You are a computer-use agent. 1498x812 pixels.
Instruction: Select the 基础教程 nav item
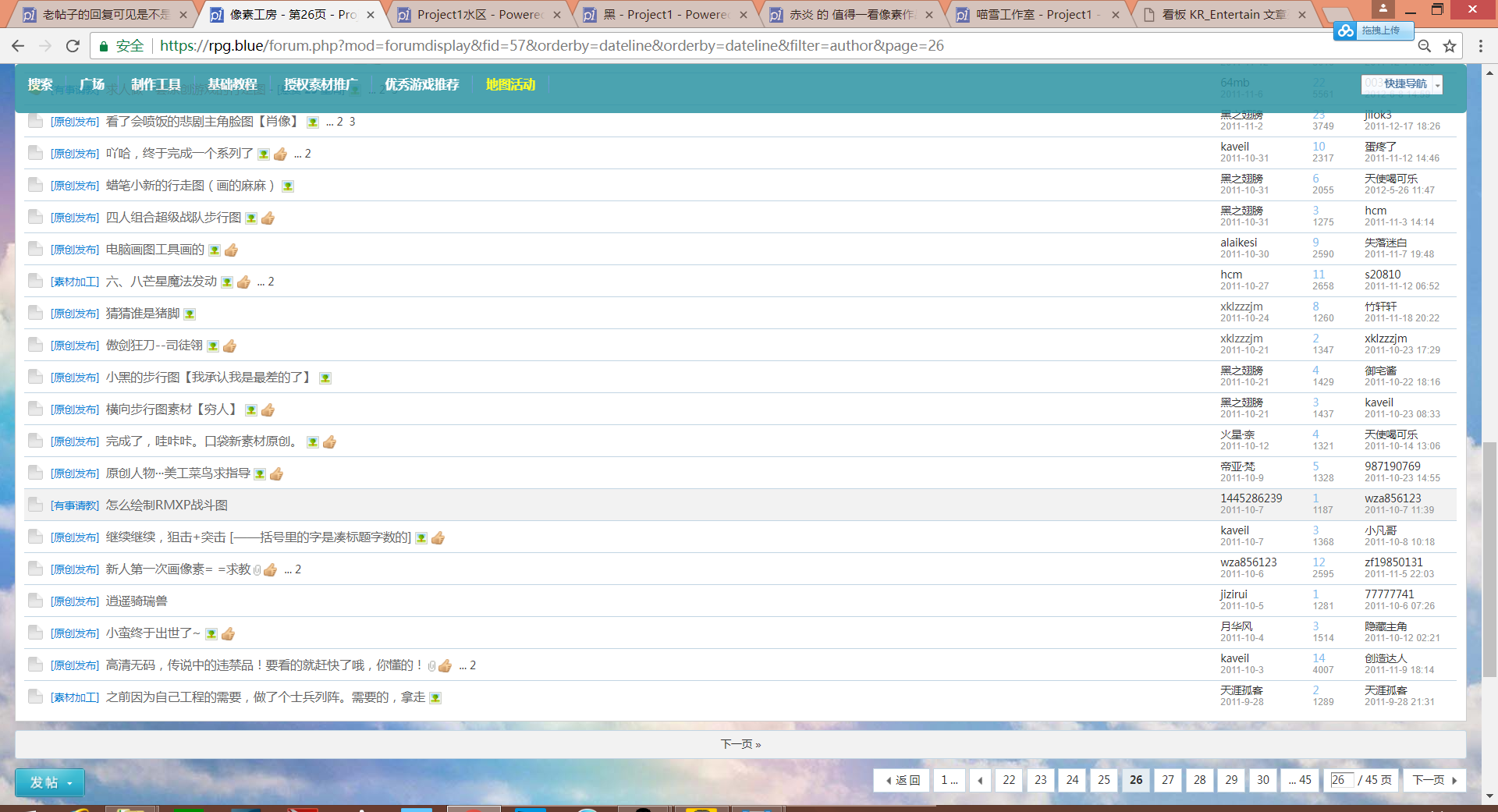pos(233,84)
